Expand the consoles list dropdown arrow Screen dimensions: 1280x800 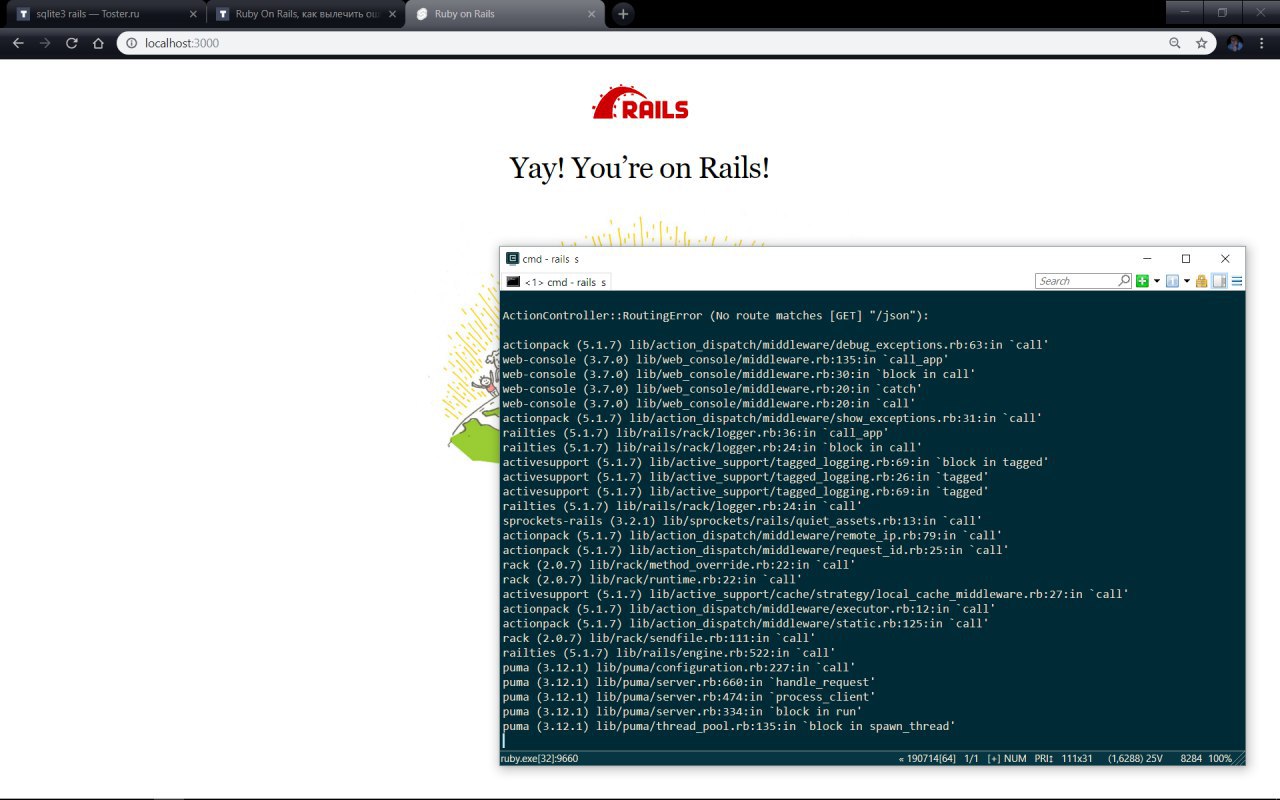(1187, 281)
